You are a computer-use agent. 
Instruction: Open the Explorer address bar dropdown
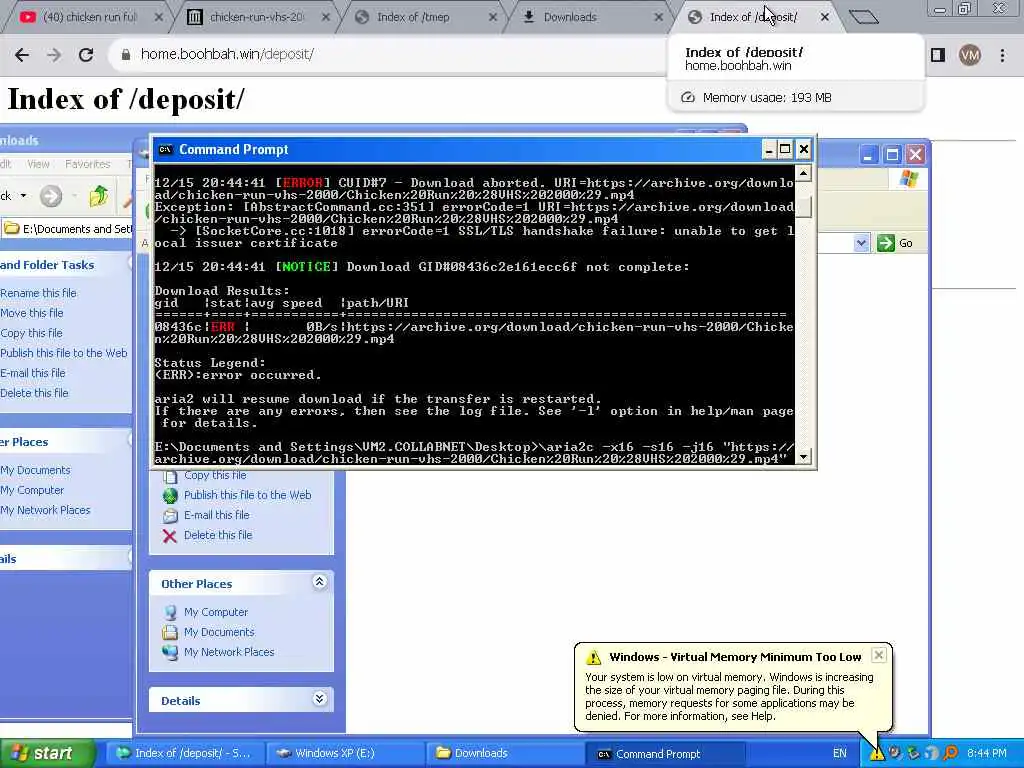(x=861, y=243)
